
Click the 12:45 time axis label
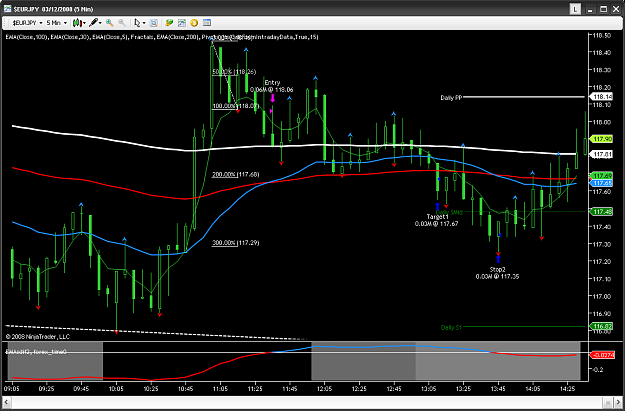click(x=393, y=389)
